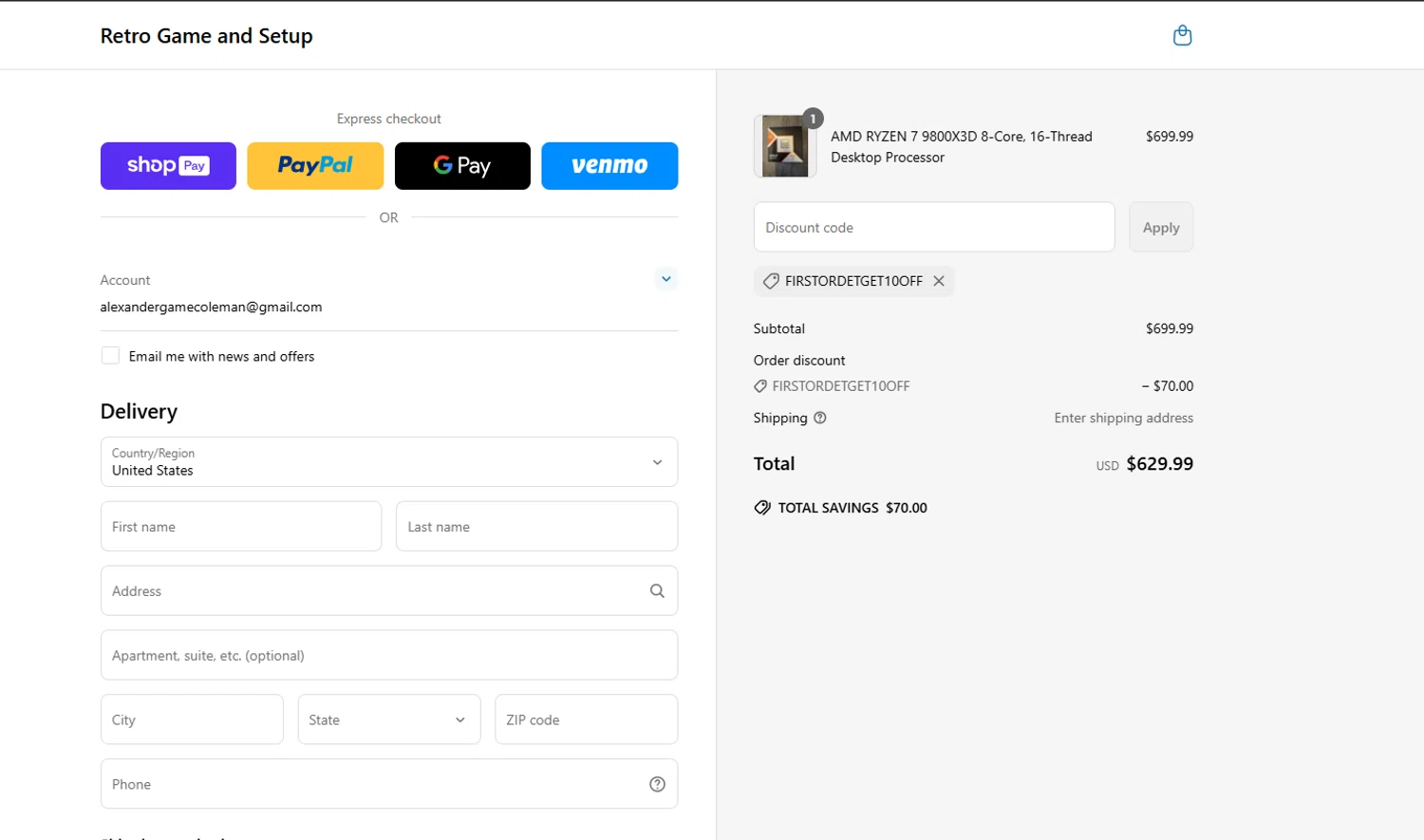Click the Delivery section heading
Screen dimensions: 1424x840
point(139,411)
